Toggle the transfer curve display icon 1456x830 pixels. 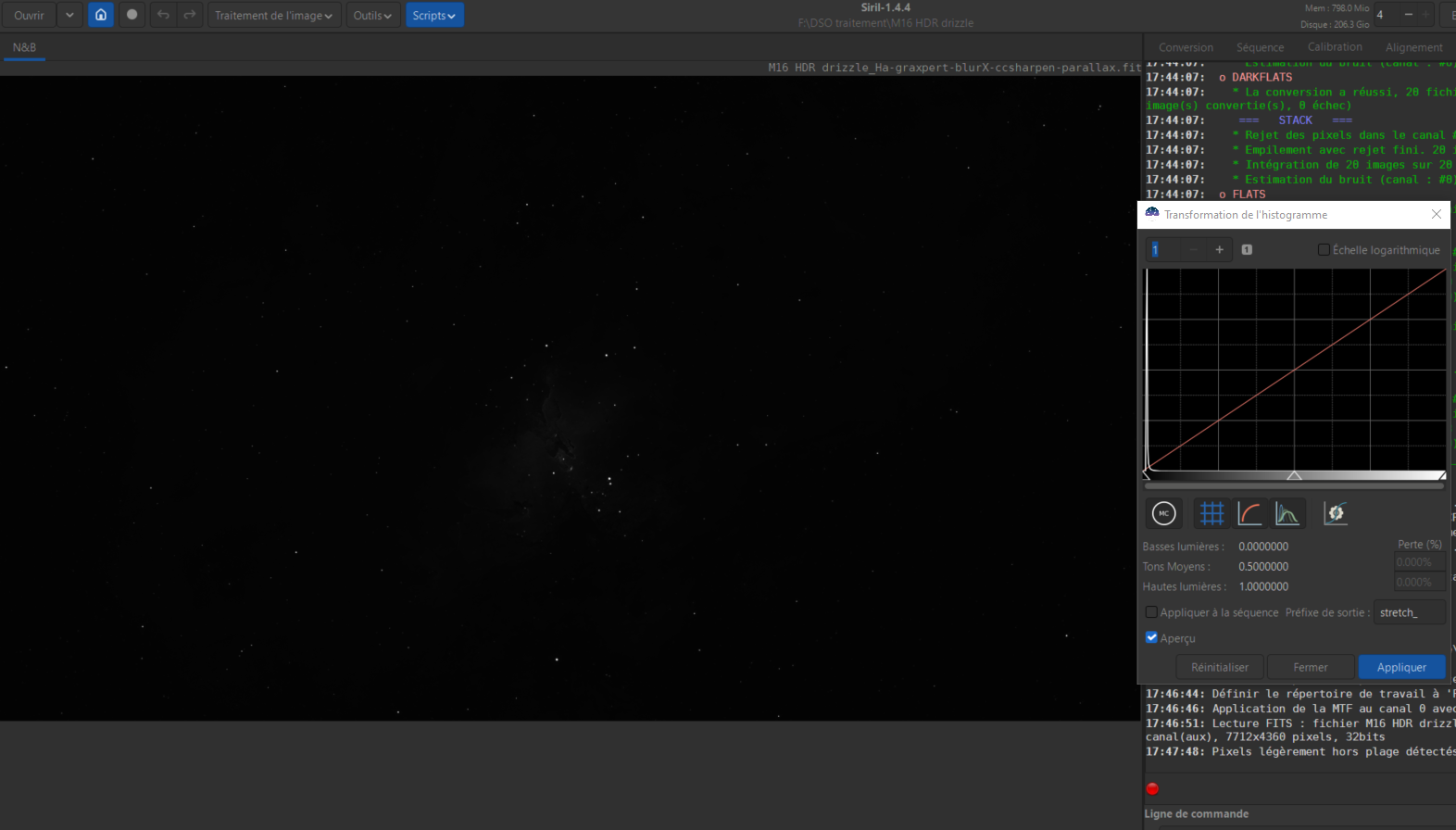(x=1249, y=513)
